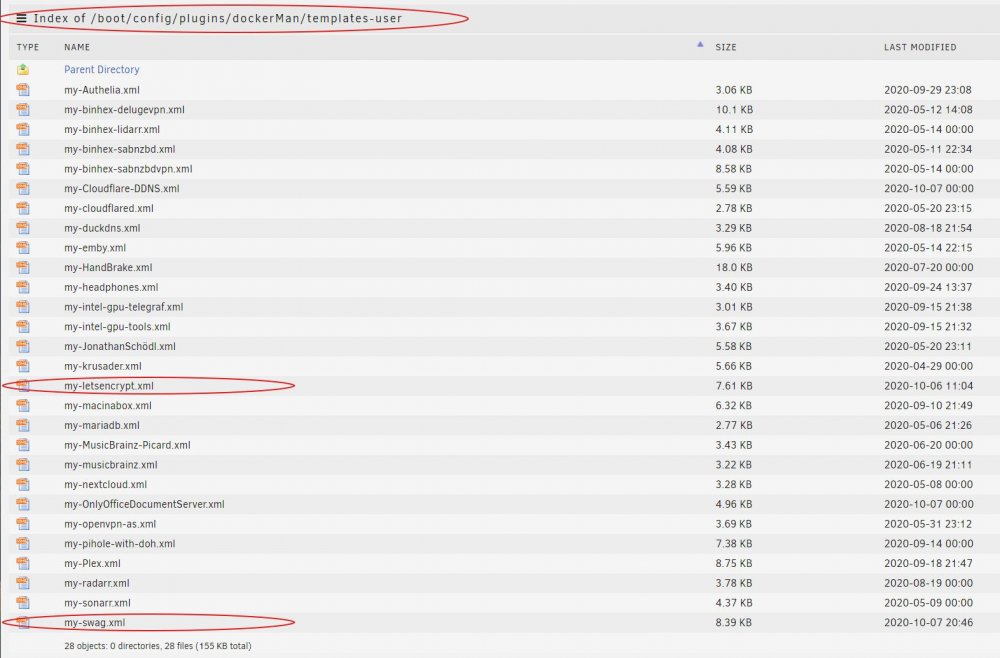This screenshot has height=658, width=1000.
Task: Open the my-nextcloud.xml file name
Action: pyautogui.click(x=105, y=485)
